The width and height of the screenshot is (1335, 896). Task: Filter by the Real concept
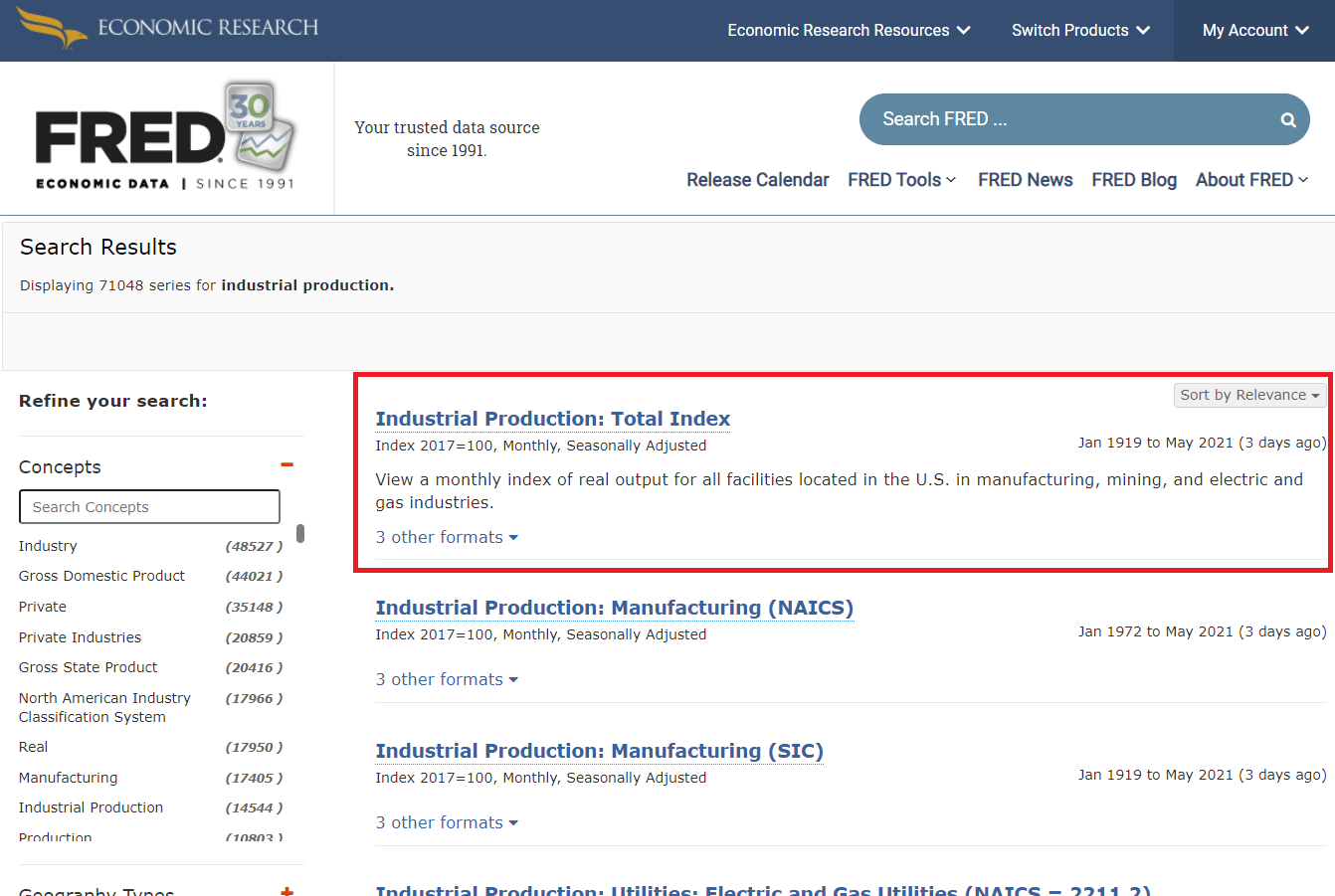[33, 747]
